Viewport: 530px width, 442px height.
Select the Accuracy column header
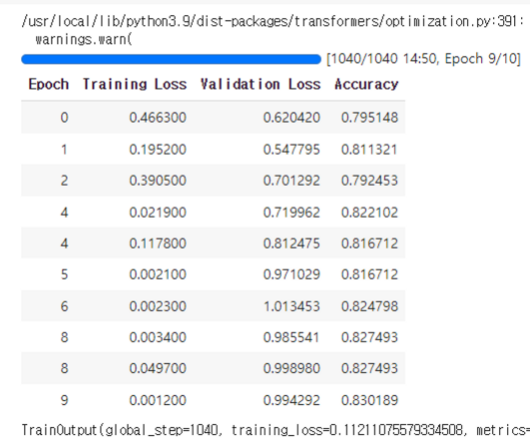[366, 84]
